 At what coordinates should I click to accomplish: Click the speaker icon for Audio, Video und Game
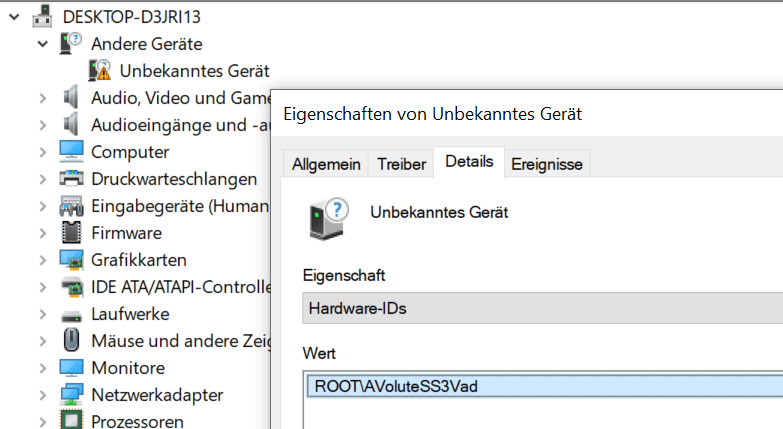71,97
